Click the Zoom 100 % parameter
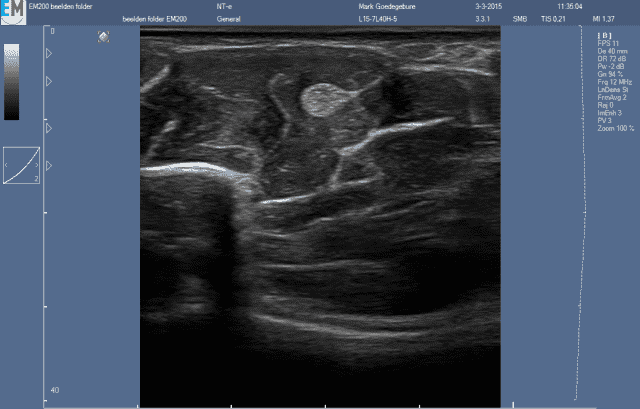640x409 pixels. [x=614, y=129]
